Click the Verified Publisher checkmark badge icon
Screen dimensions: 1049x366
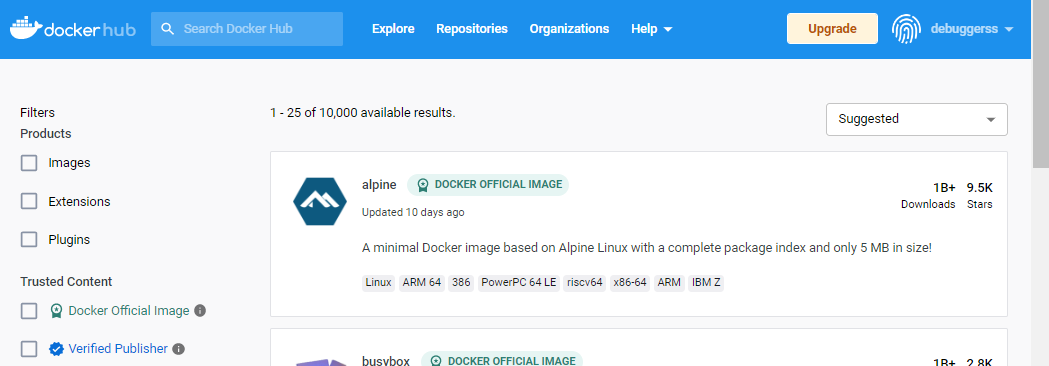click(x=56, y=349)
